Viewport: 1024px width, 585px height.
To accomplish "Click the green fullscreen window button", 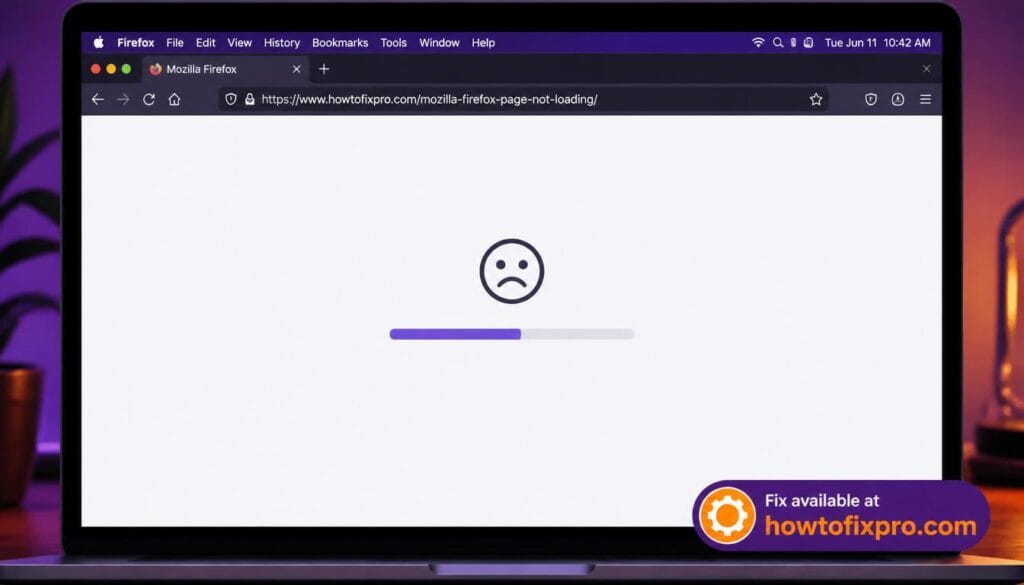I will coord(127,69).
